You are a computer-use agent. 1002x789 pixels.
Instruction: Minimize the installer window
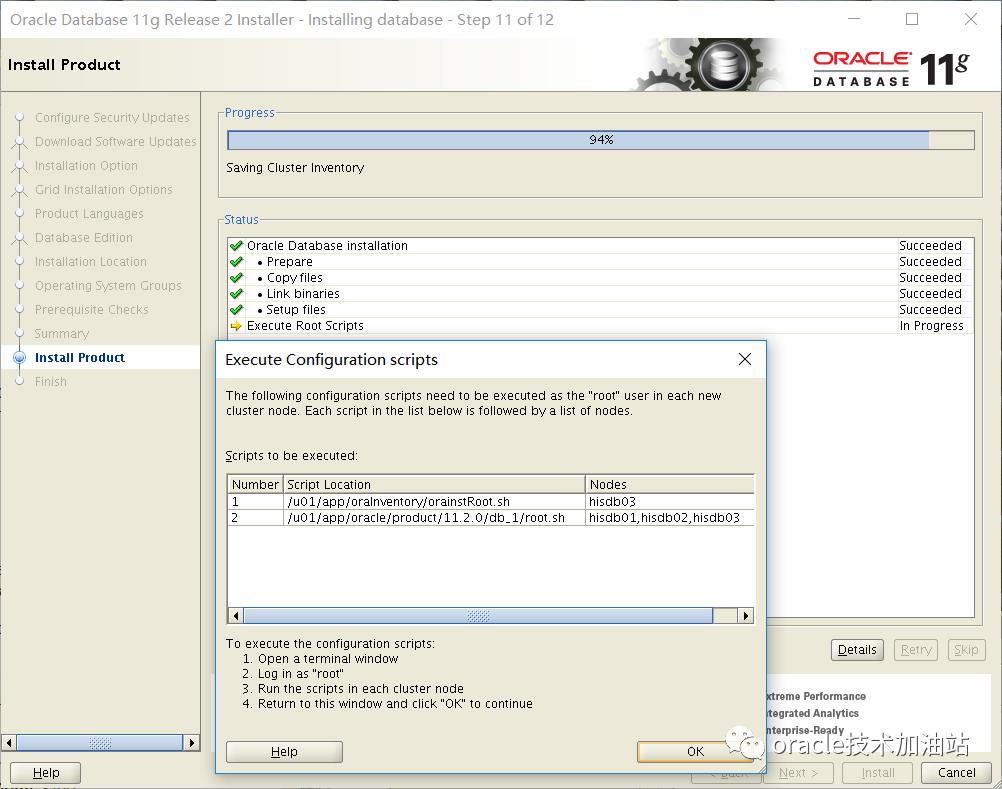click(854, 19)
